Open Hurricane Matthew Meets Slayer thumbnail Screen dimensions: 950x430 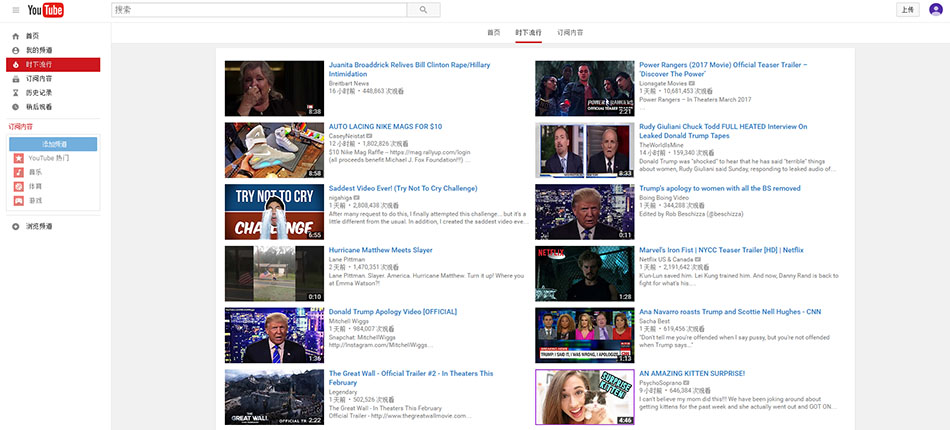click(x=274, y=274)
